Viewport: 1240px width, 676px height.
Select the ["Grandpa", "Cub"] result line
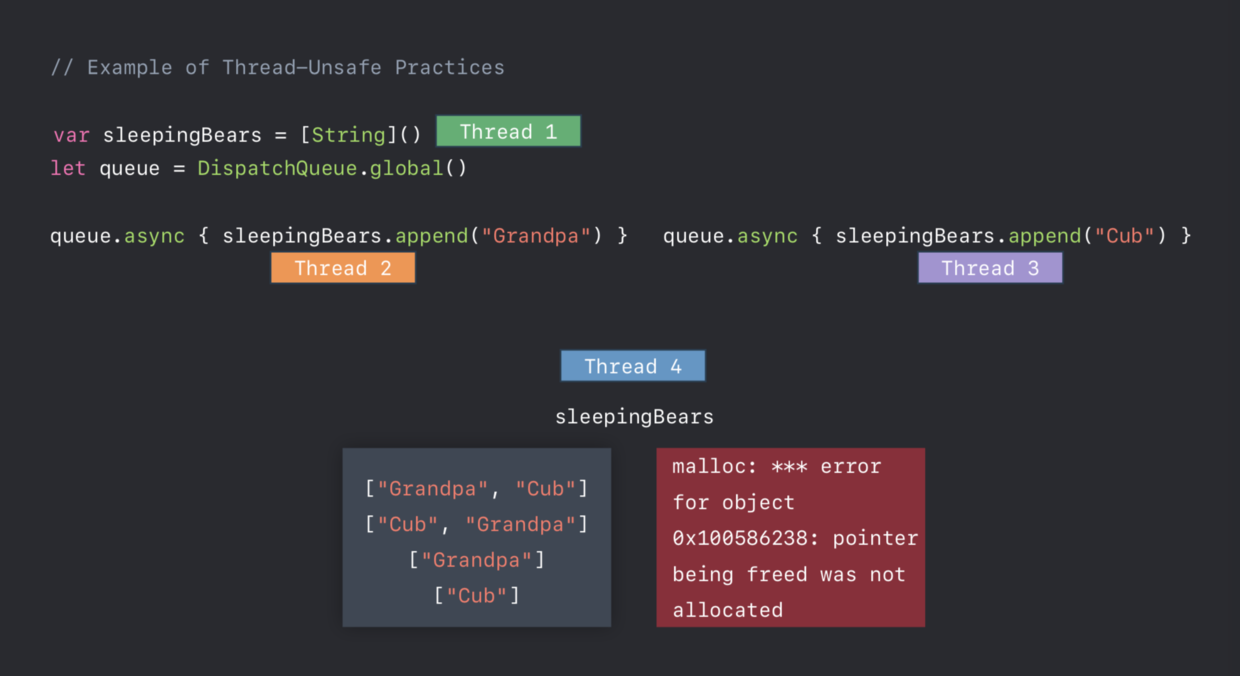click(476, 489)
